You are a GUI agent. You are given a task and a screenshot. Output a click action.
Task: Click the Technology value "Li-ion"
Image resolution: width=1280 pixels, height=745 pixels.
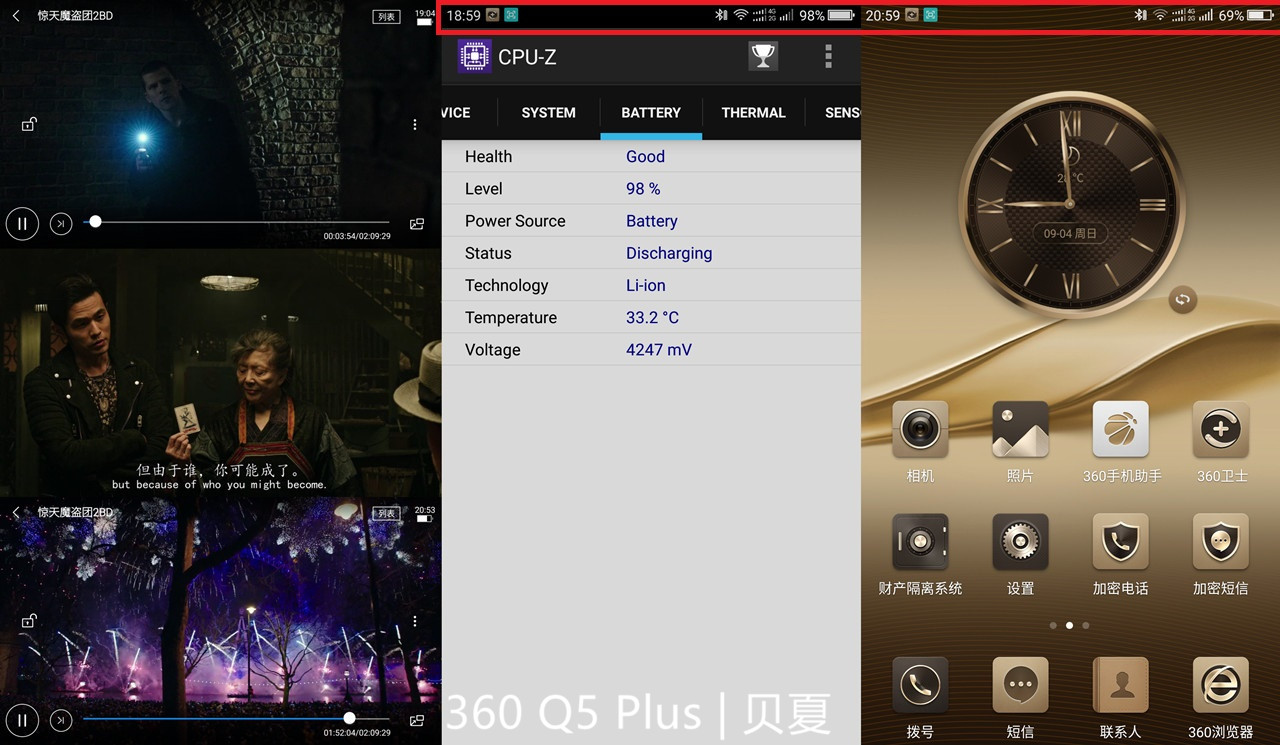point(645,285)
